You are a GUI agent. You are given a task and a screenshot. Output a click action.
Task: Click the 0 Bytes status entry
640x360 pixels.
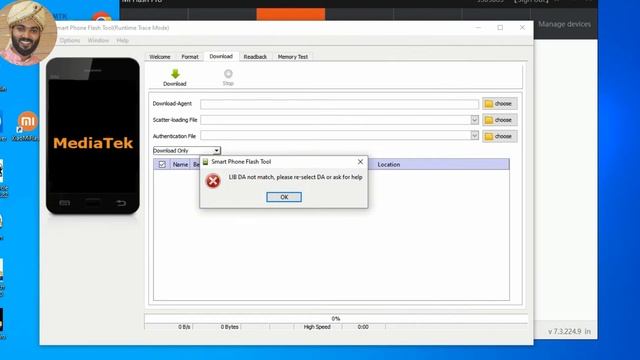229,327
